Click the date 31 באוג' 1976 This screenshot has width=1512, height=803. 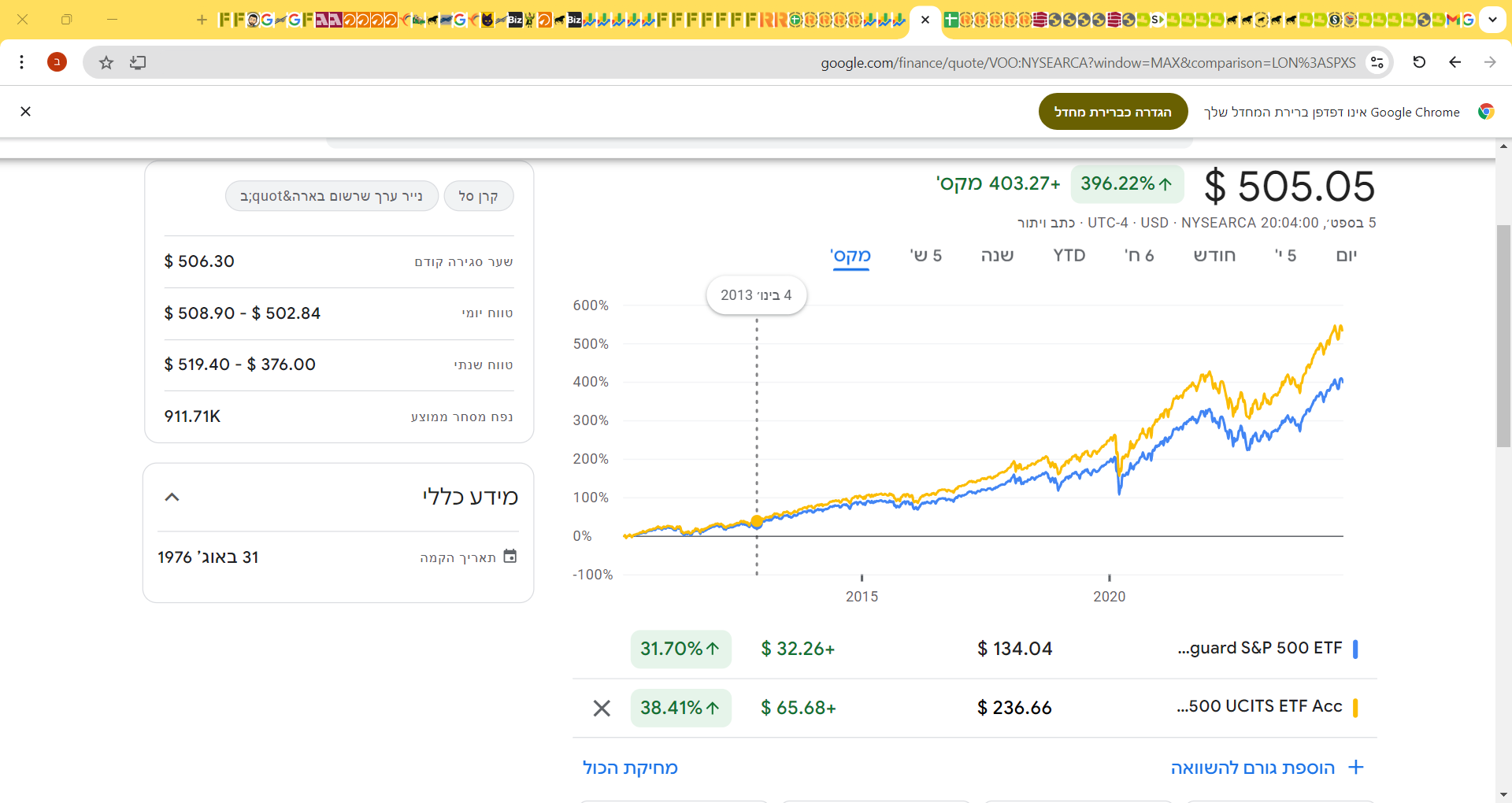click(208, 557)
